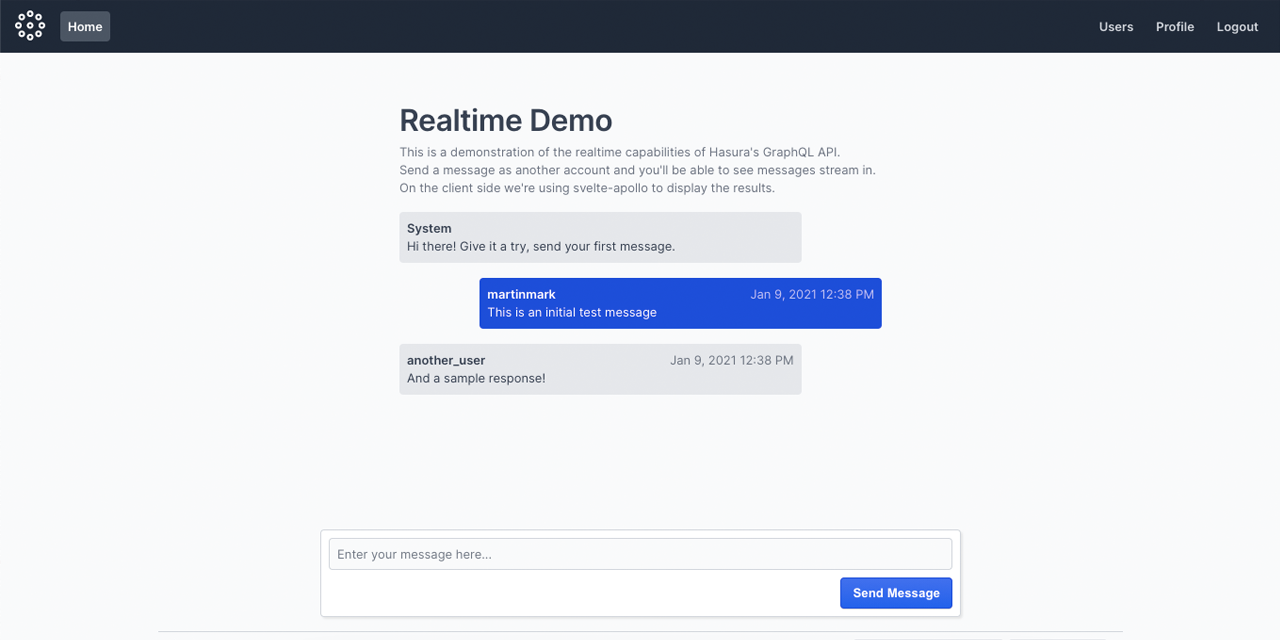Click the dotted circle app logo

click(29, 26)
